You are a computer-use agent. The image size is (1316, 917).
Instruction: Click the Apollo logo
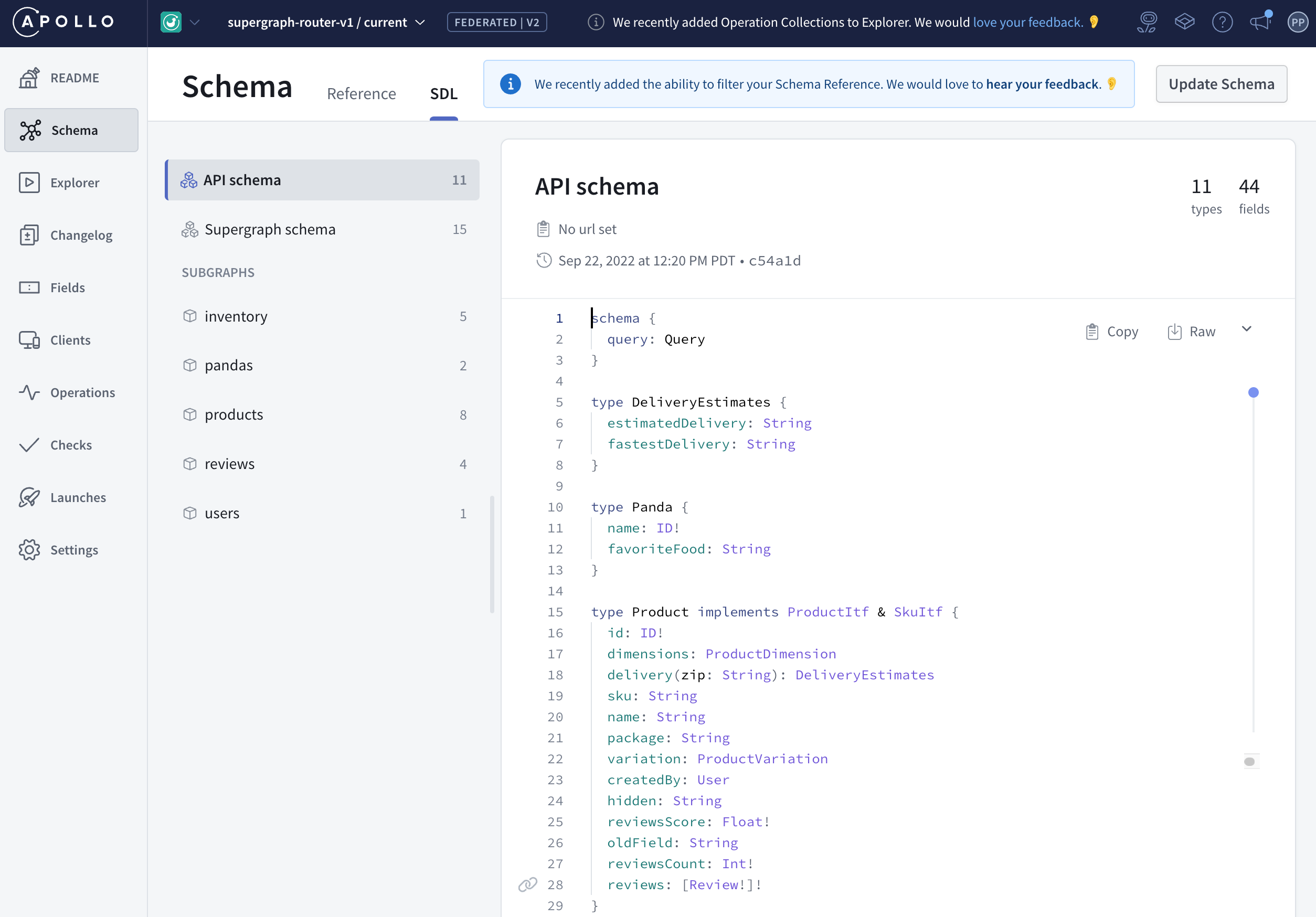tap(64, 22)
